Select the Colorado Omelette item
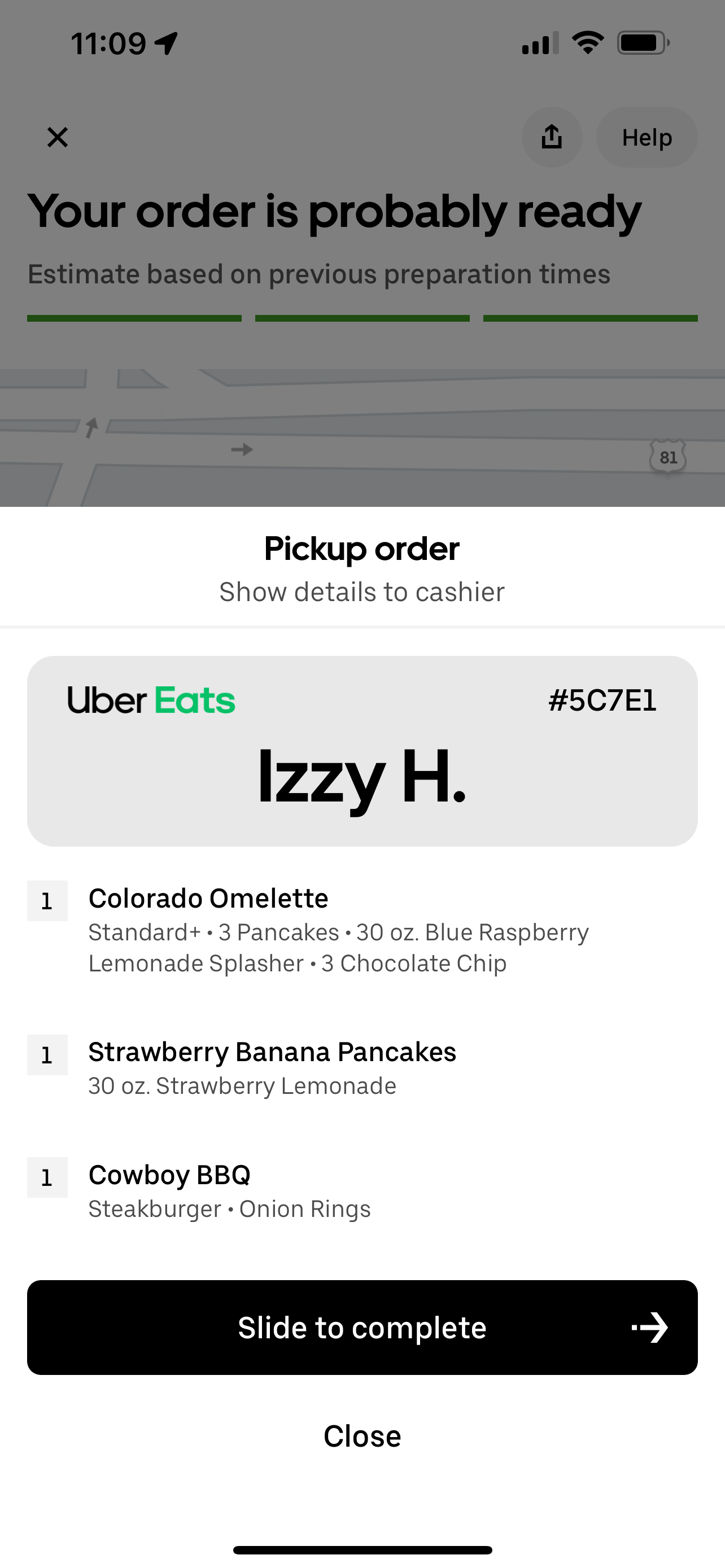Image resolution: width=725 pixels, height=1568 pixels. [x=208, y=899]
